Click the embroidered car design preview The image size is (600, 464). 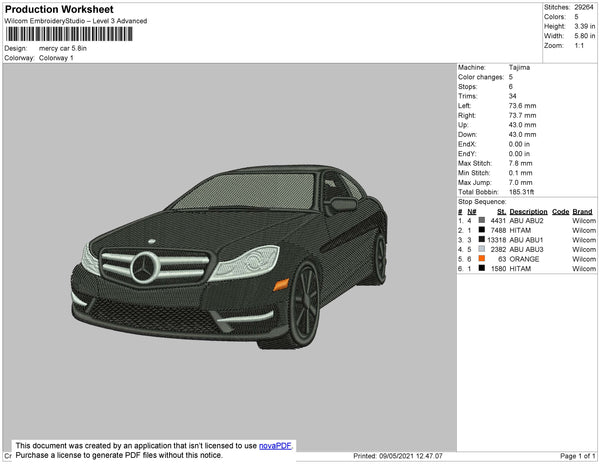click(229, 256)
